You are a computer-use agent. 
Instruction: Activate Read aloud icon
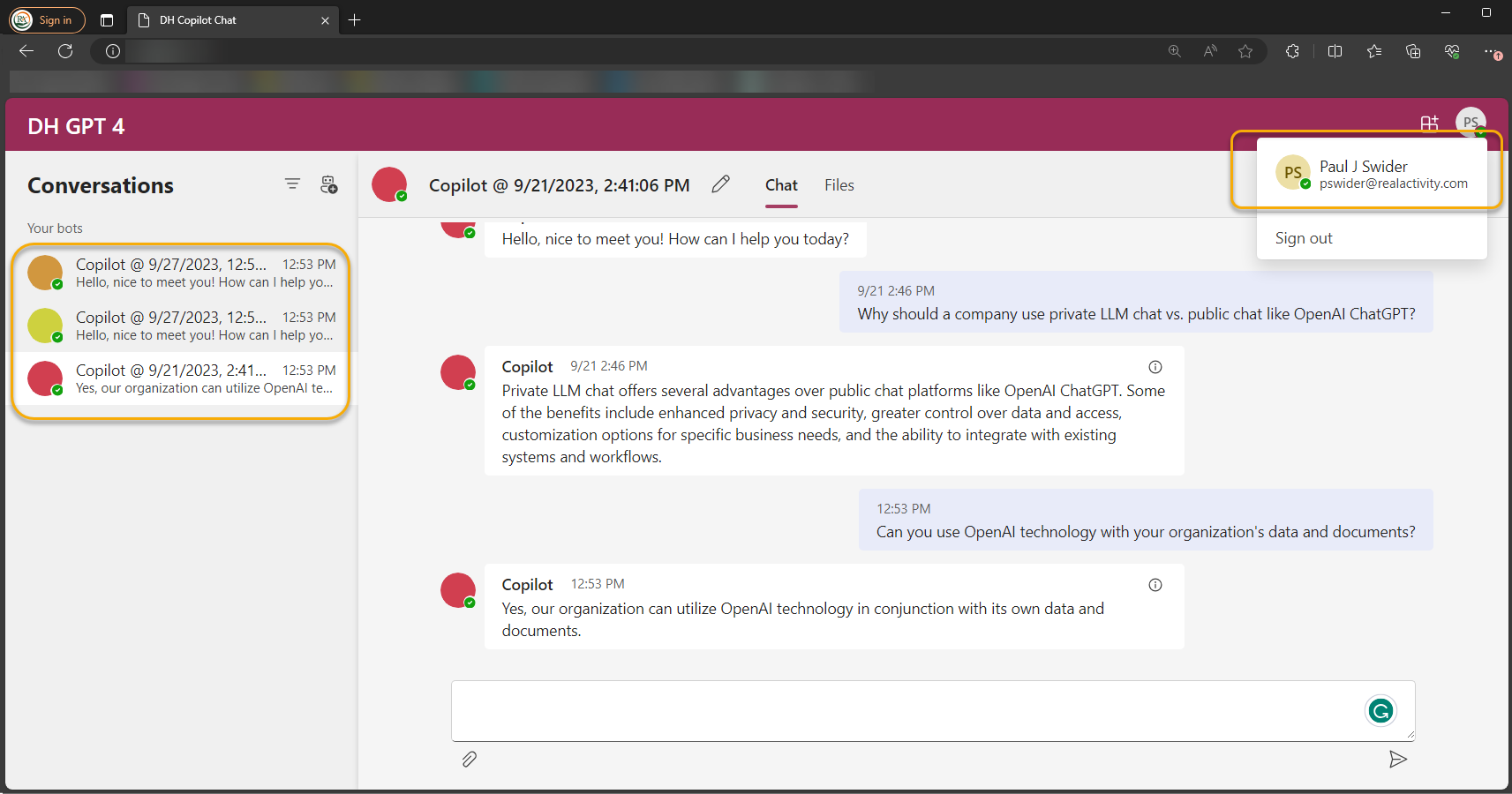coord(1210,51)
